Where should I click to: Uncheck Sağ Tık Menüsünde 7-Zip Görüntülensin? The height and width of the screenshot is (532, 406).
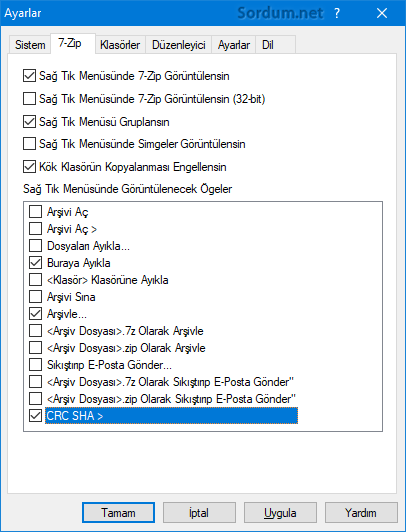pyautogui.click(x=29, y=76)
